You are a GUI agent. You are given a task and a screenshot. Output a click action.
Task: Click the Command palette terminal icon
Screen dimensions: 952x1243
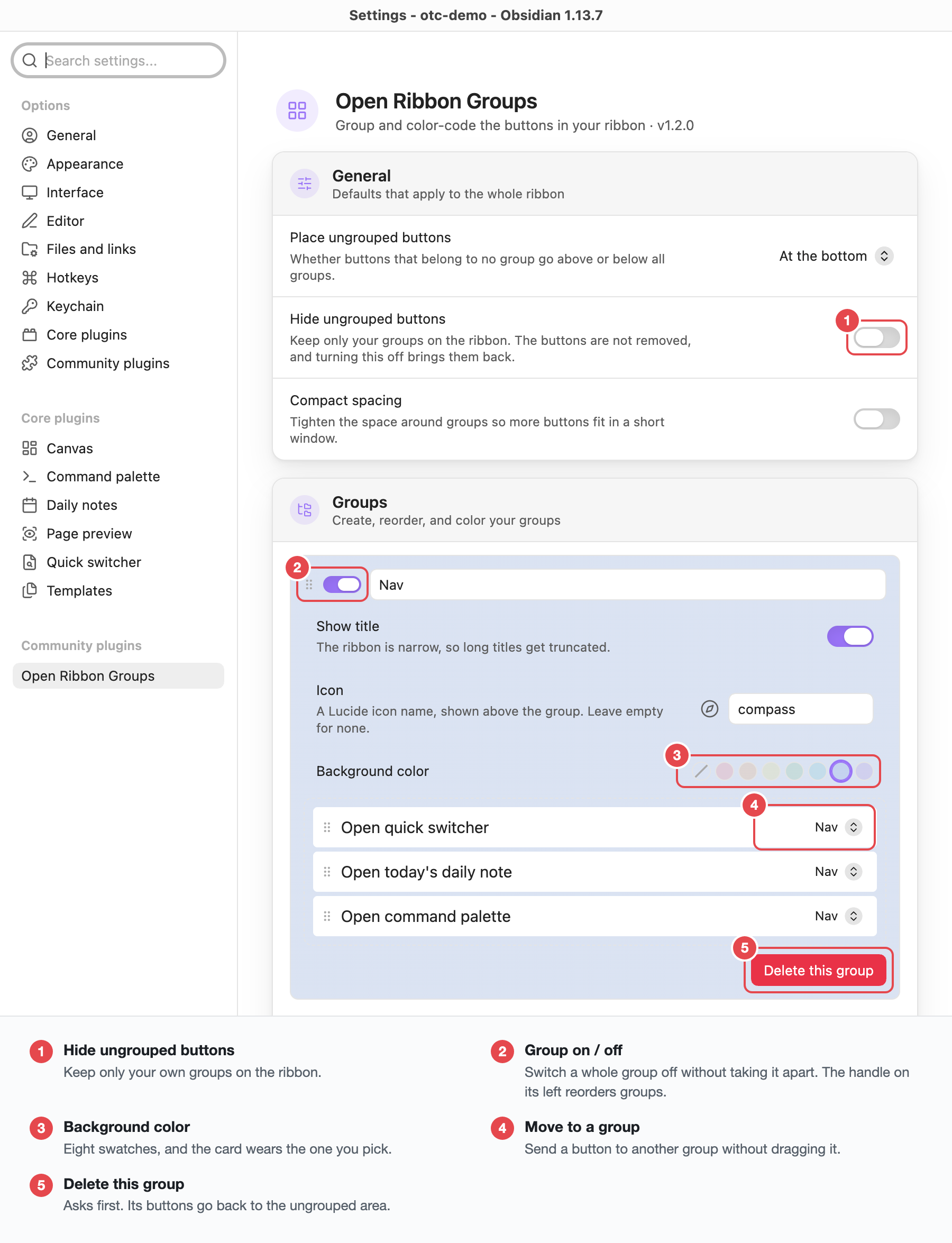30,477
